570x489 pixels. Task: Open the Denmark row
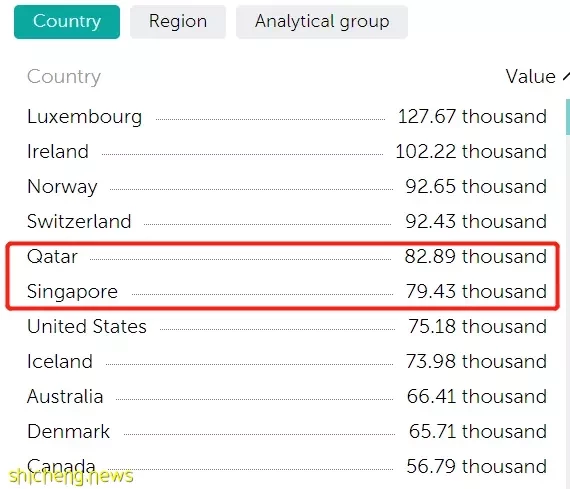click(x=287, y=431)
